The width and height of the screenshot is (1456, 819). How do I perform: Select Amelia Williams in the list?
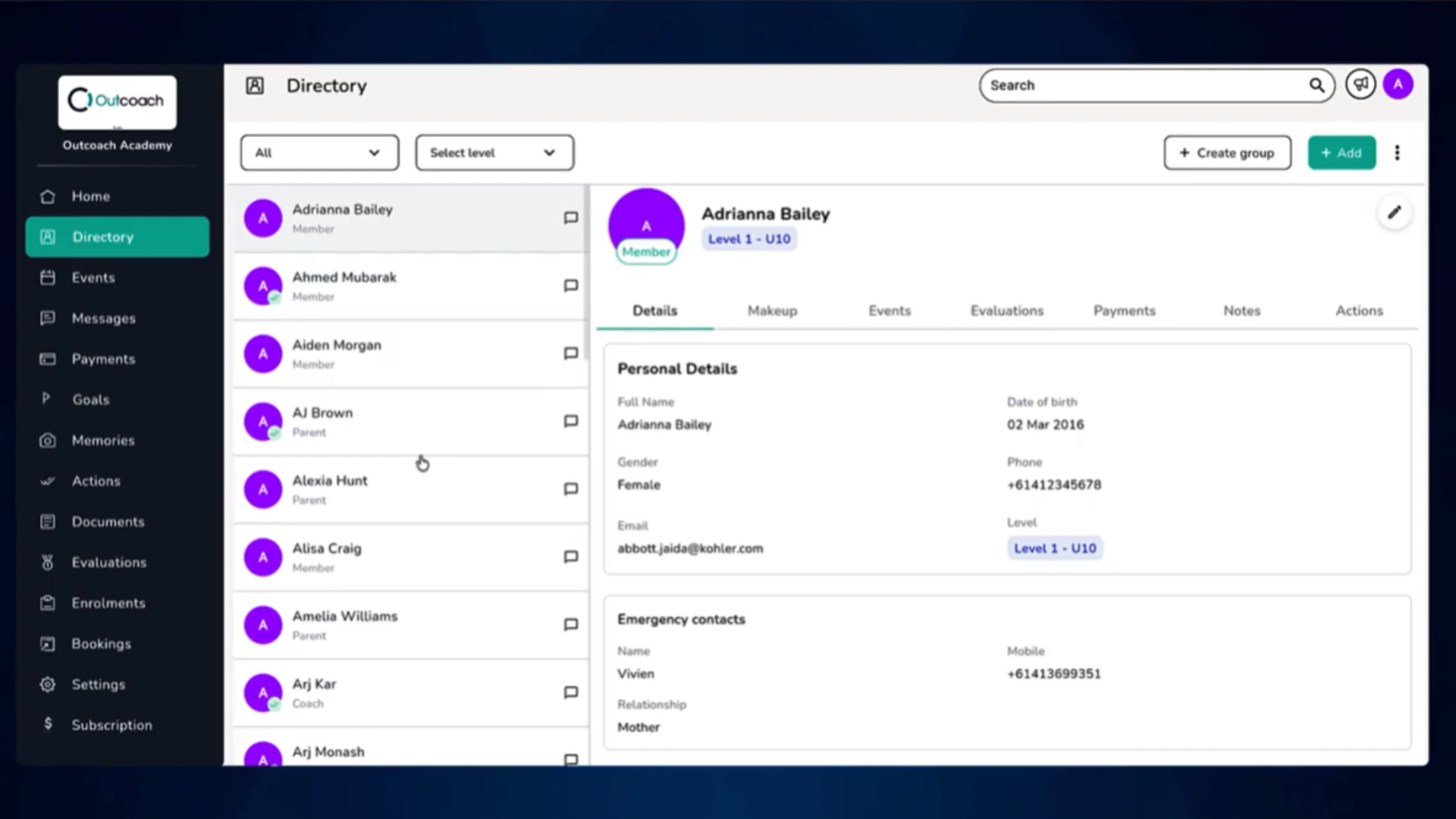[x=409, y=625]
